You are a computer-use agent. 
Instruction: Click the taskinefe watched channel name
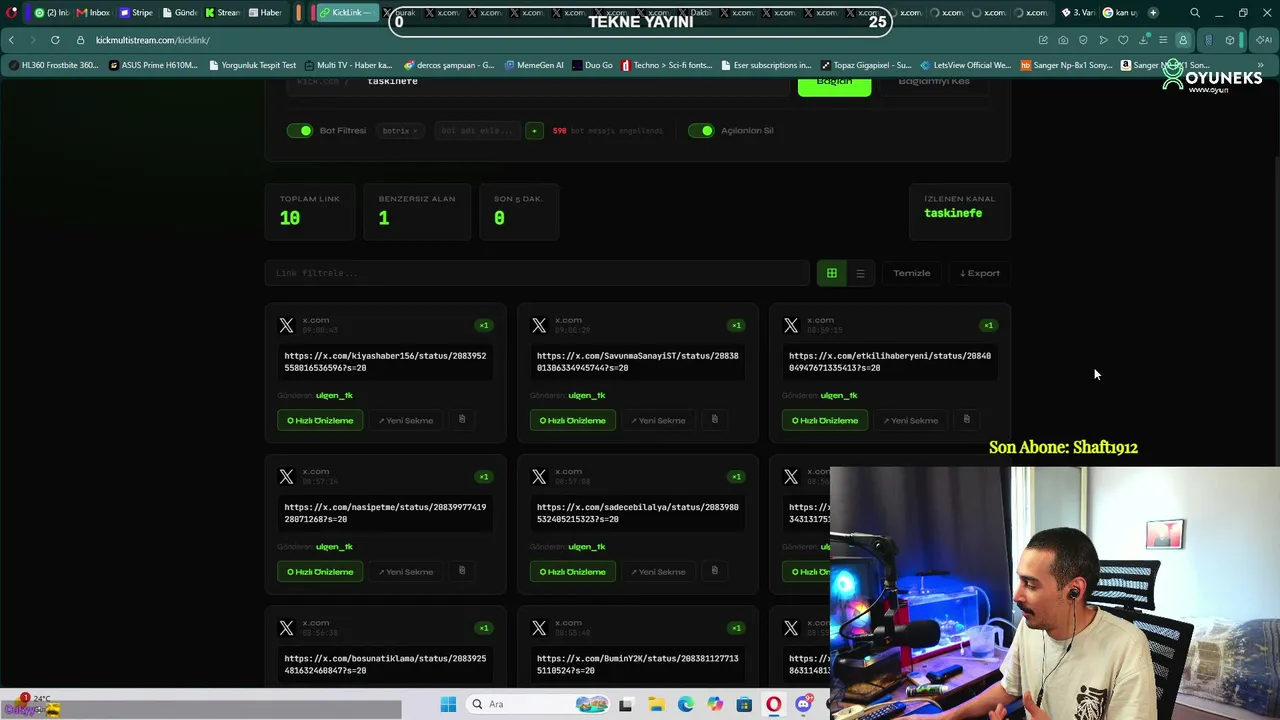[x=953, y=213]
